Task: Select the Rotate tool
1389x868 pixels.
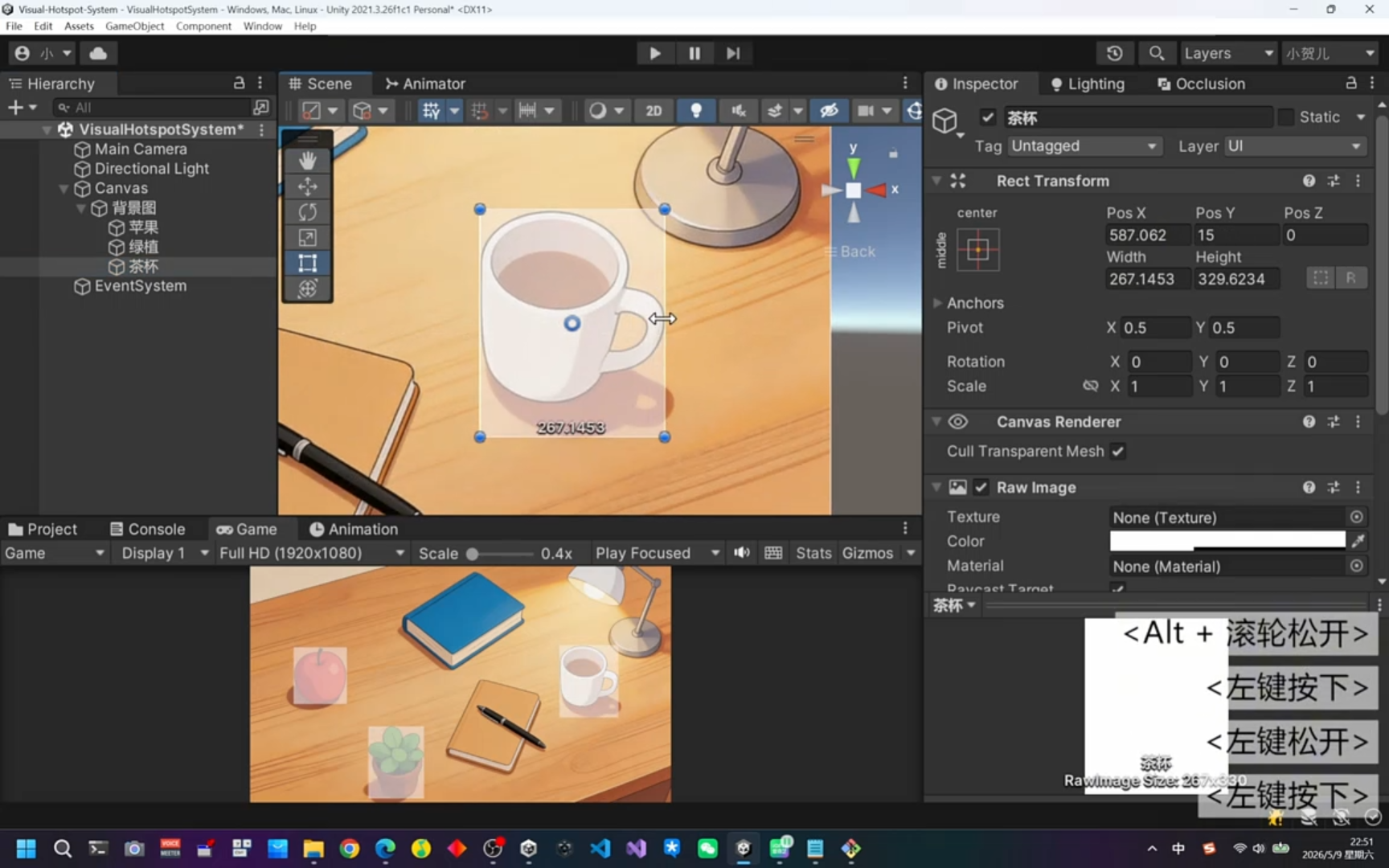Action: [x=307, y=212]
